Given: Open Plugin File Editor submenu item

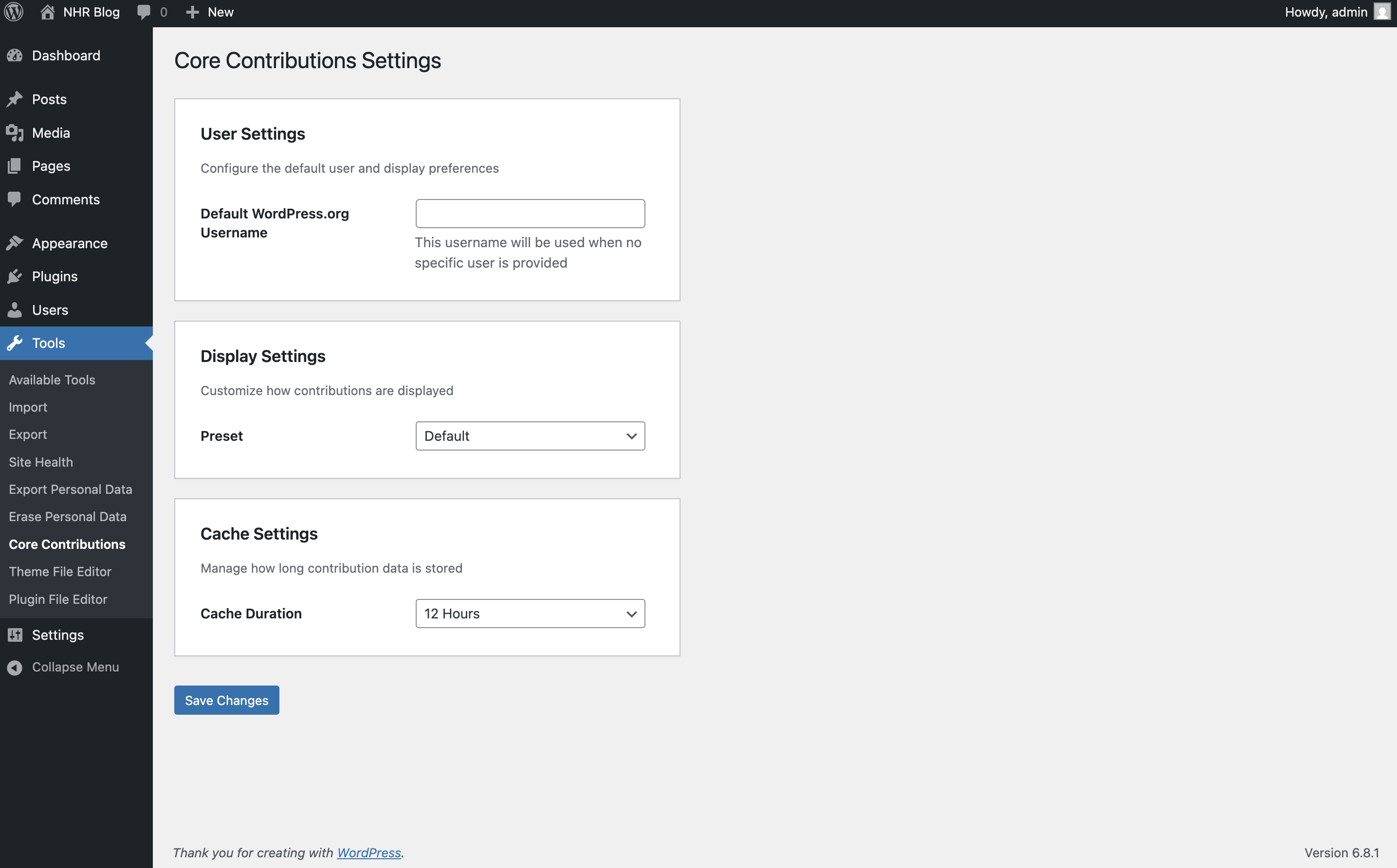Looking at the screenshot, I should pos(58,599).
